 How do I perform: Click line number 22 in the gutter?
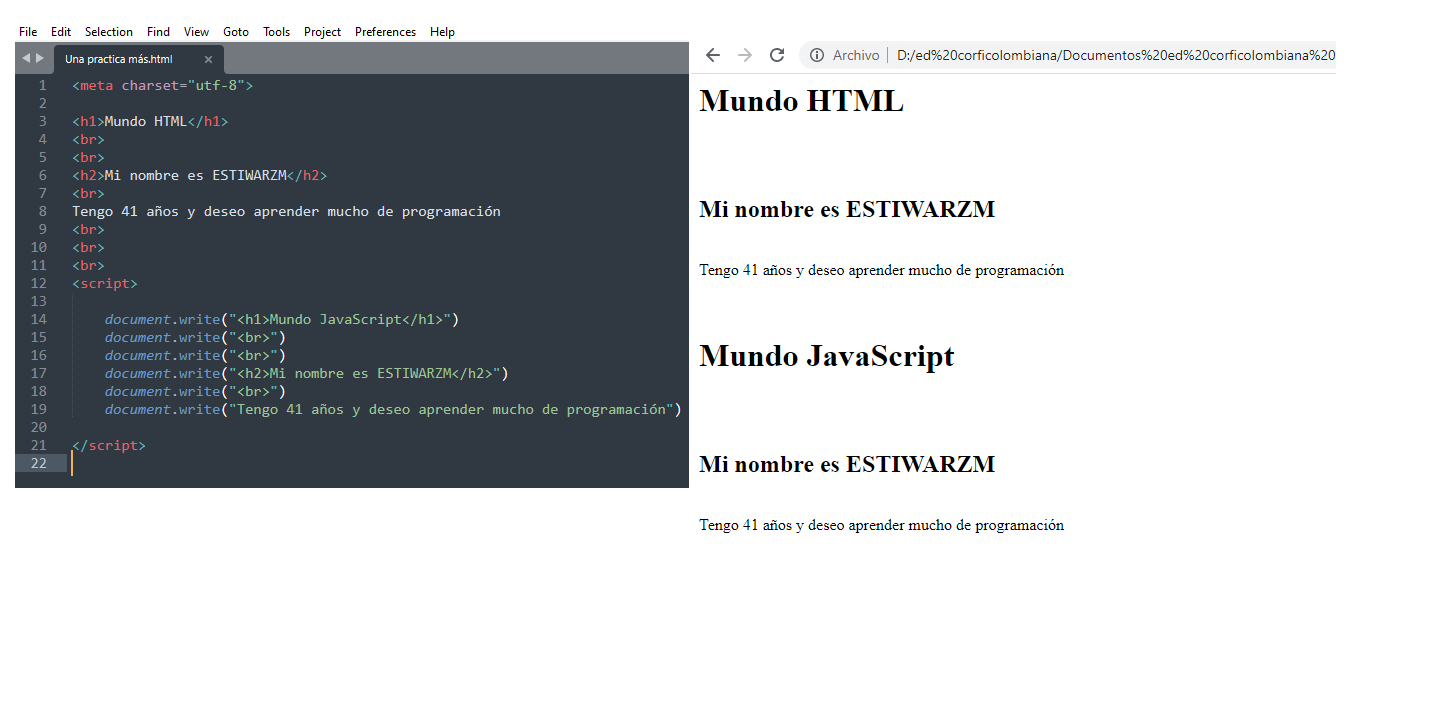tap(38, 463)
